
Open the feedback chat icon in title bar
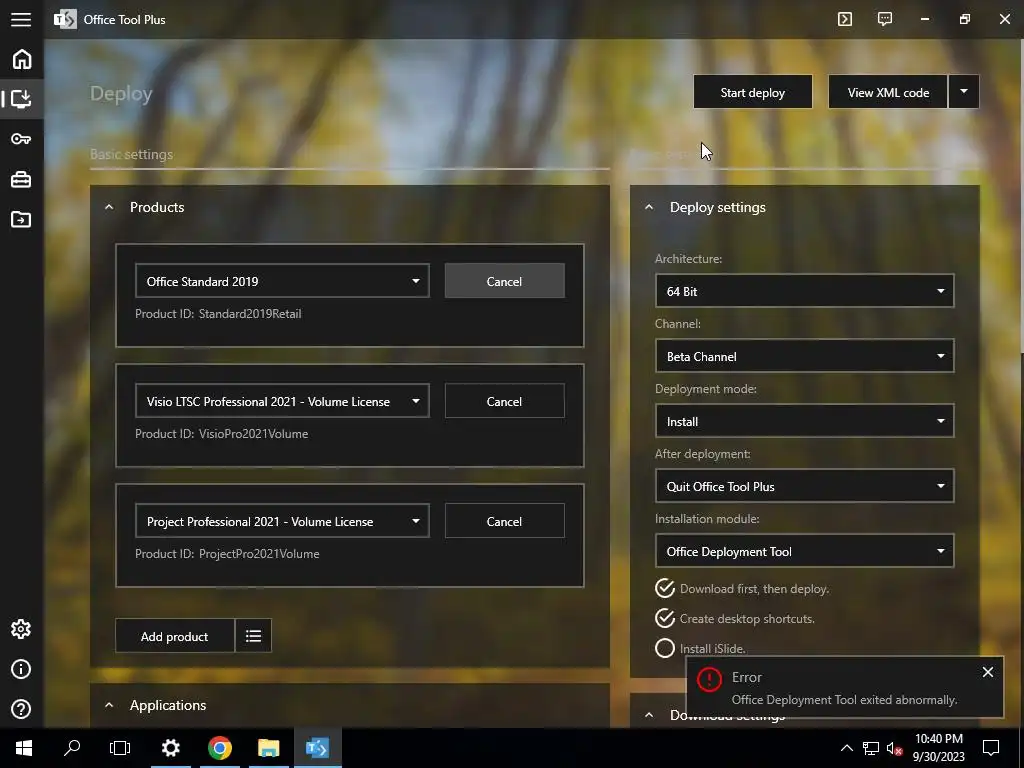(x=885, y=19)
